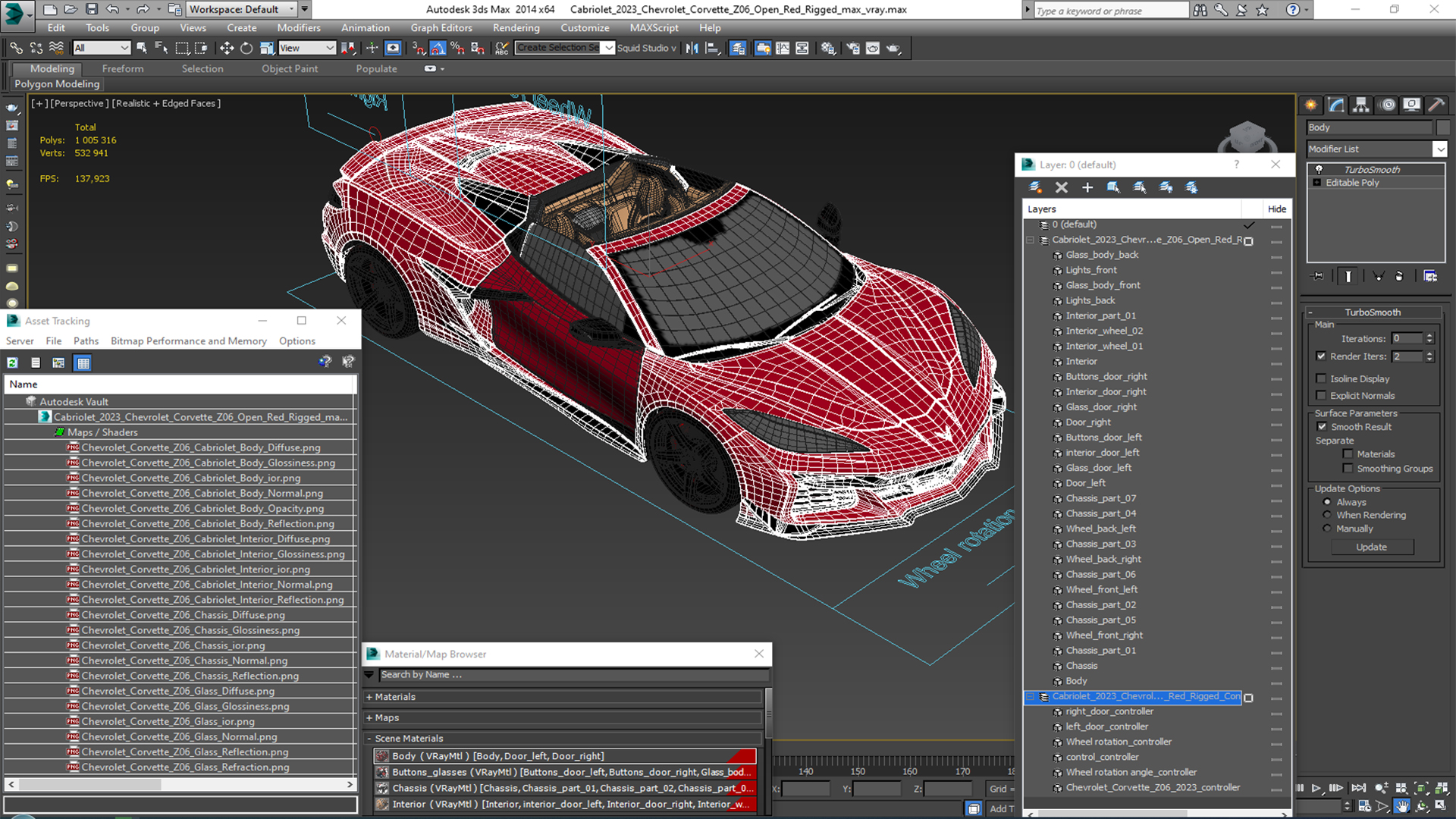This screenshot has width=1456, height=819.
Task: Toggle the Render Iters checkbox
Action: [x=1321, y=356]
